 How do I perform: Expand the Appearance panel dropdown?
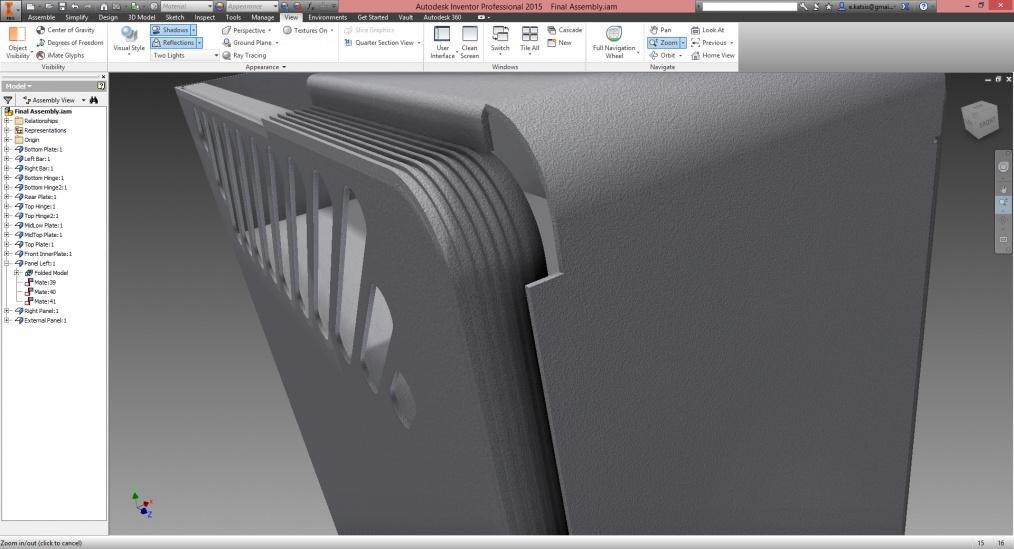pyautogui.click(x=266, y=67)
